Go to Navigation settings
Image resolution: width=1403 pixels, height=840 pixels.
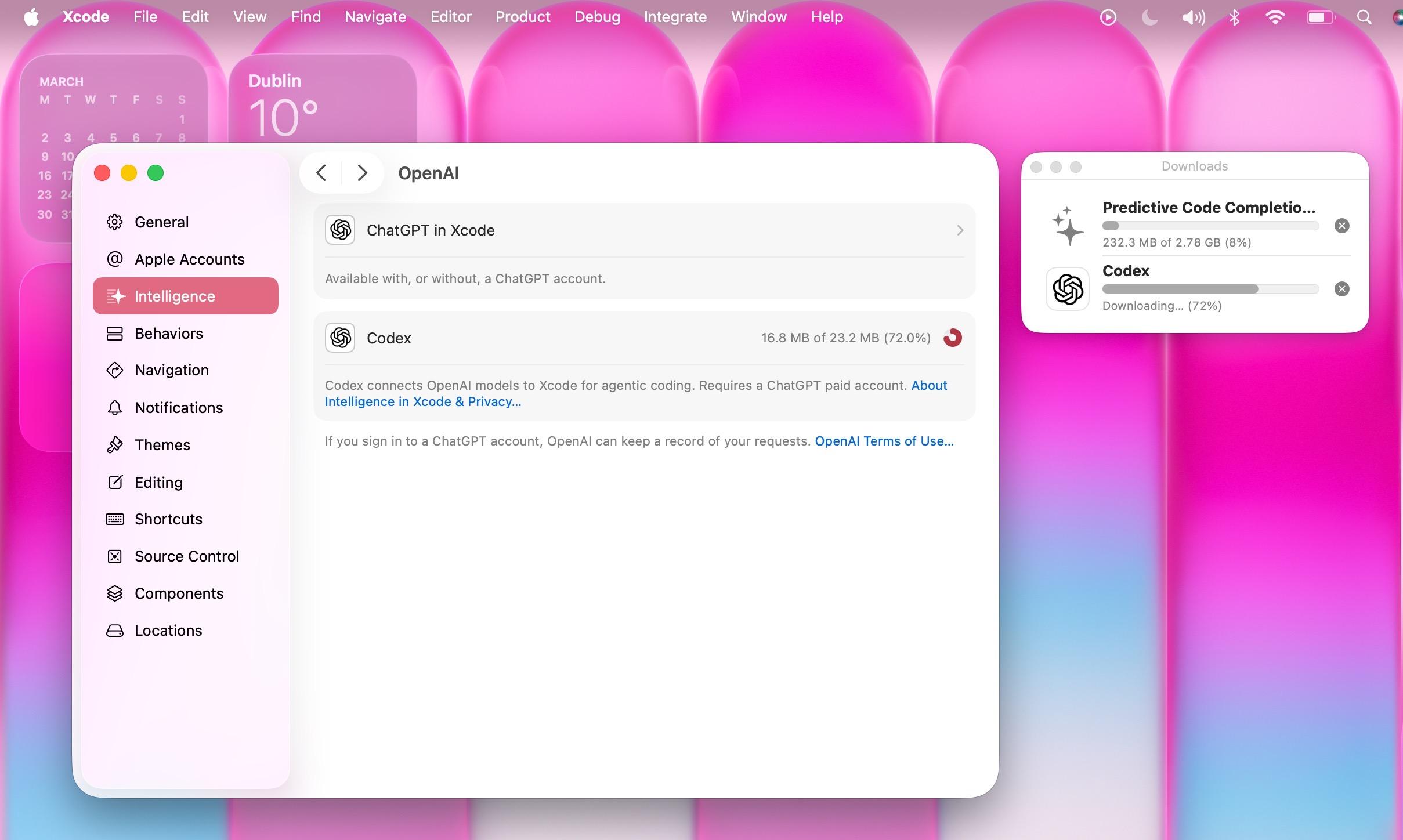(x=186, y=370)
